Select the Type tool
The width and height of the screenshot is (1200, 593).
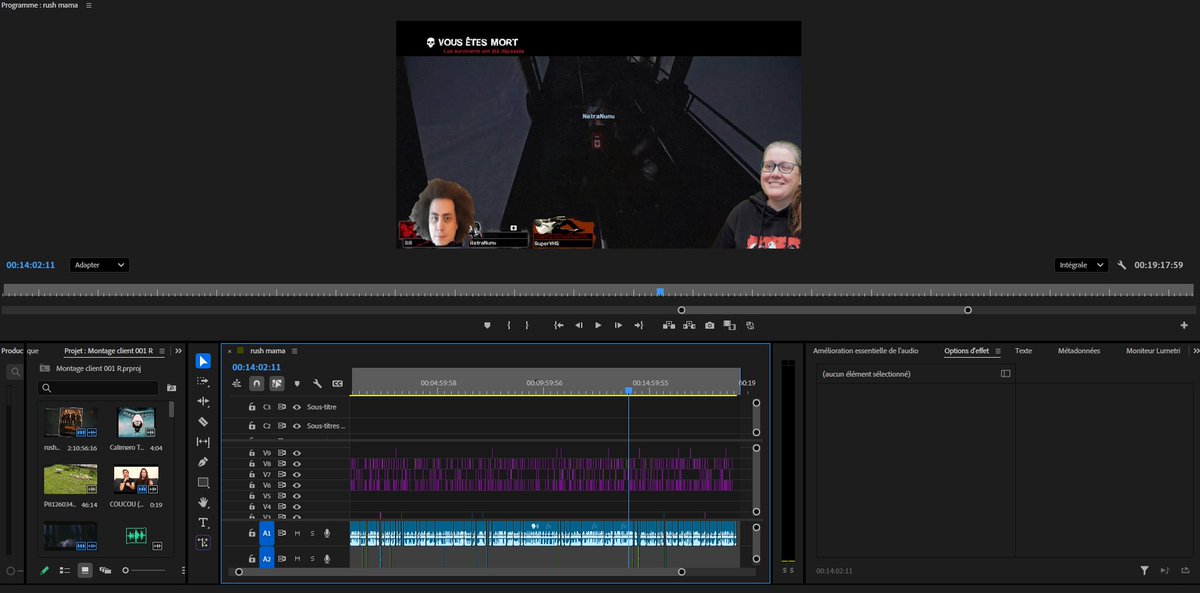203,522
